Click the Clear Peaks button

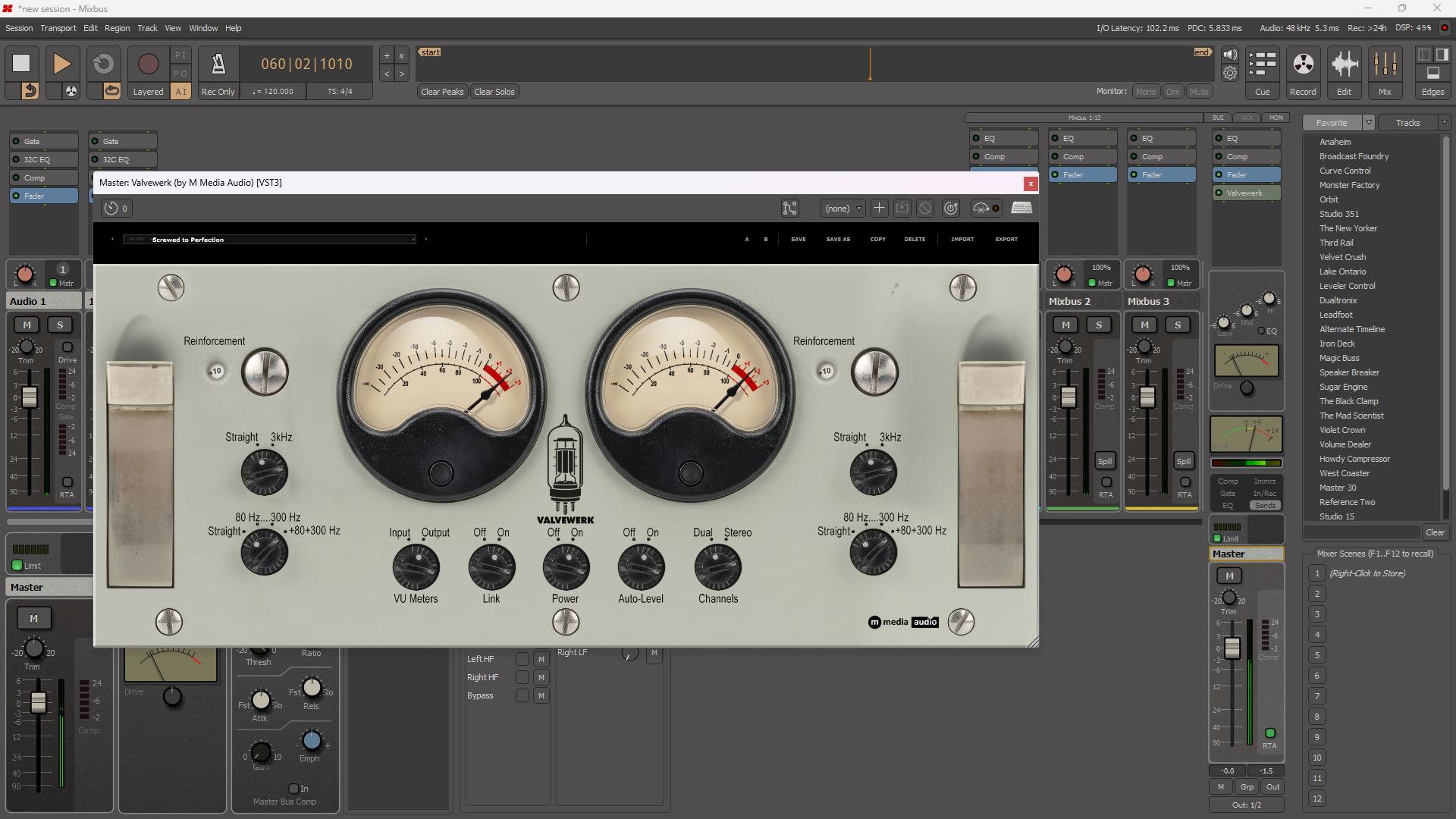coord(442,92)
